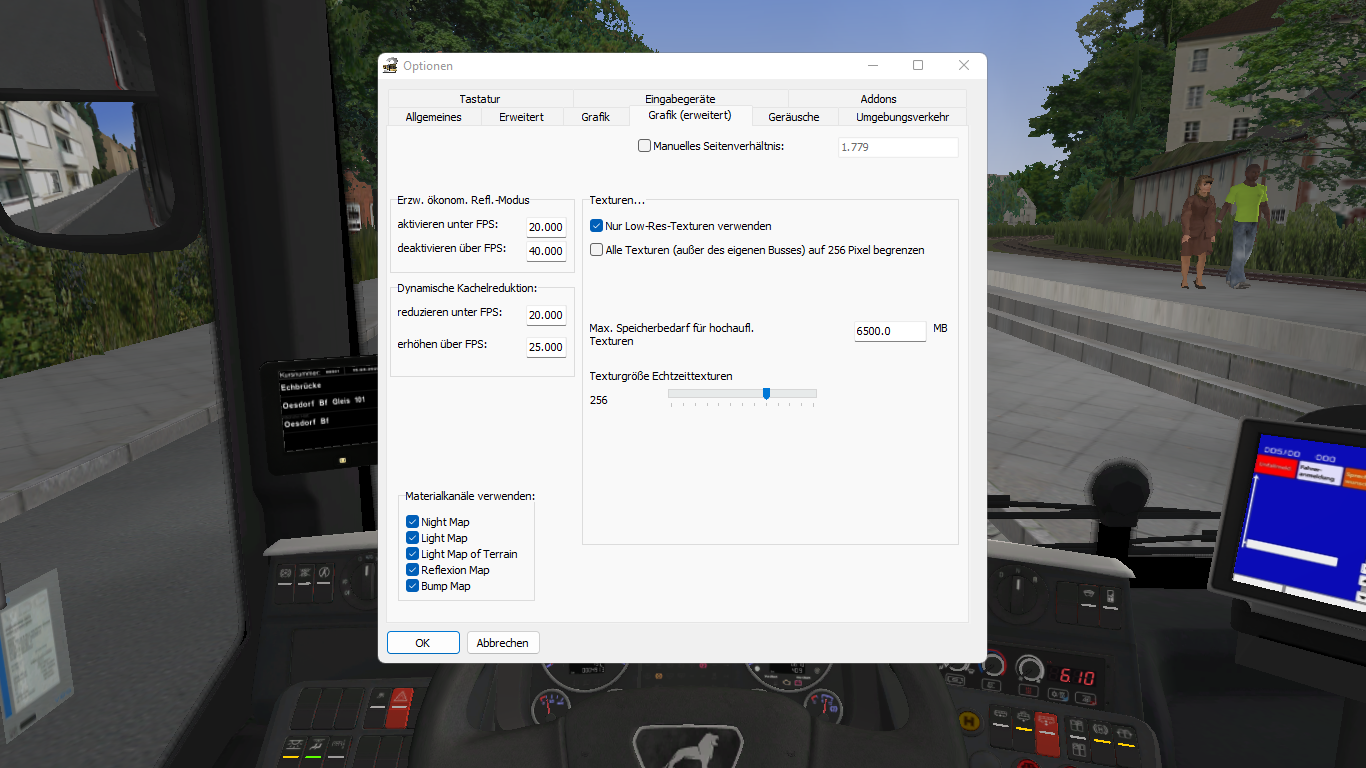Toggle the Light Map of Terrain checkbox

click(412, 554)
